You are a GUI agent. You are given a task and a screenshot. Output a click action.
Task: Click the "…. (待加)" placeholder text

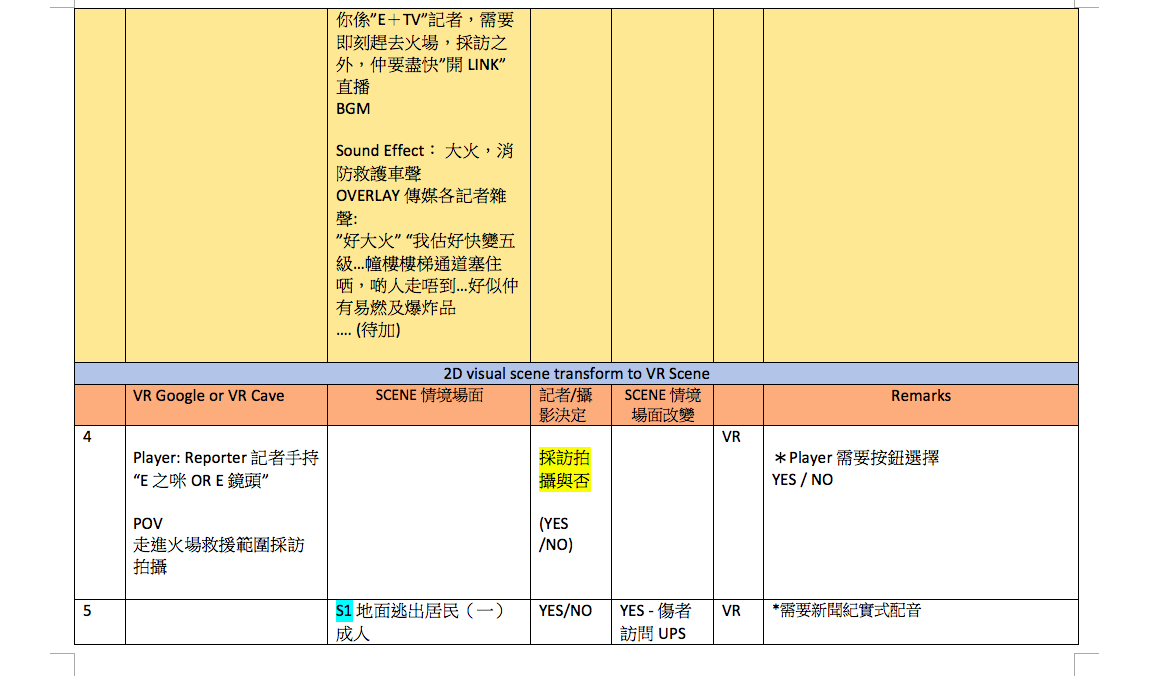pyautogui.click(x=368, y=330)
